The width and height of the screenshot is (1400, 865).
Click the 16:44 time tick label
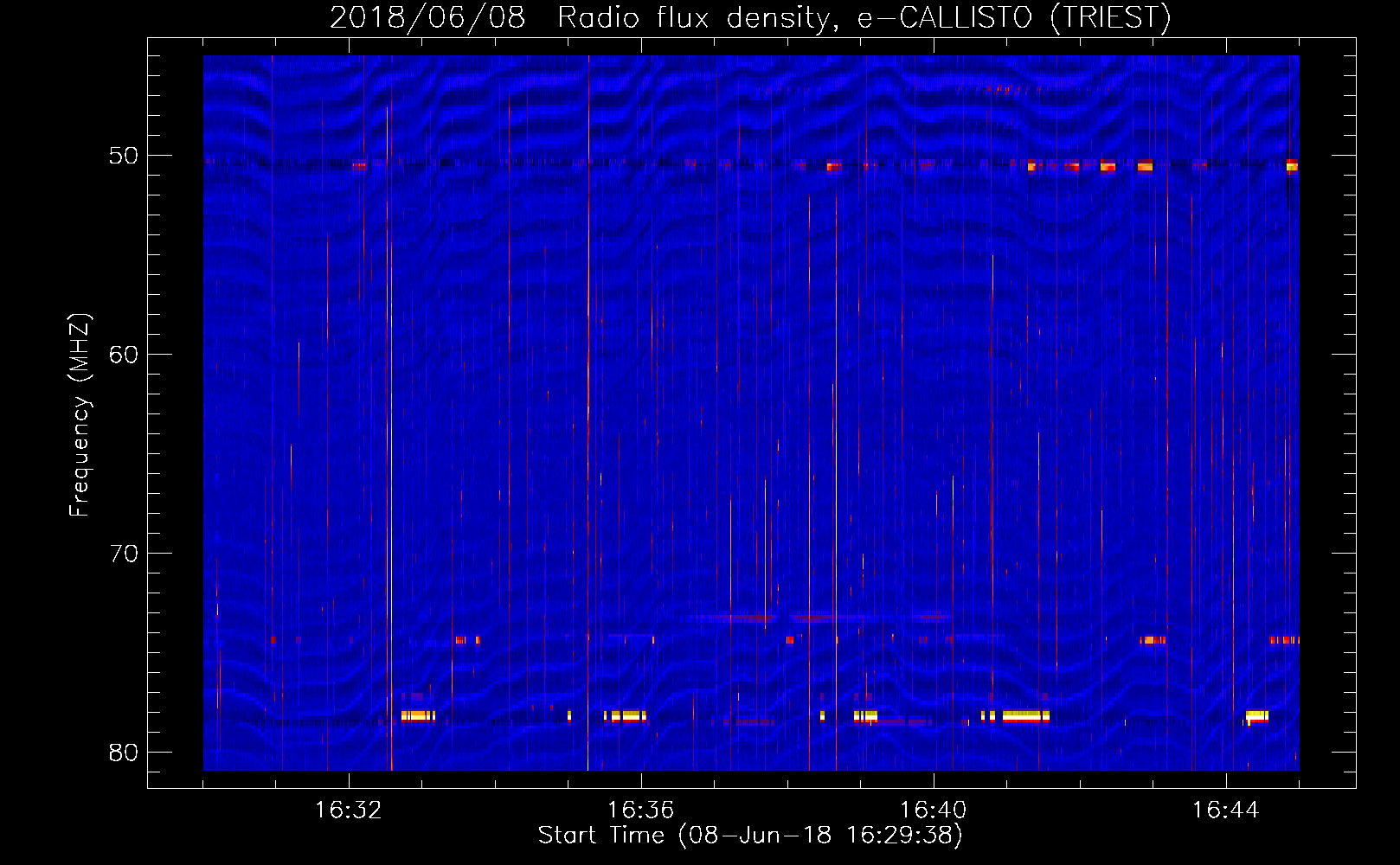point(1225,810)
